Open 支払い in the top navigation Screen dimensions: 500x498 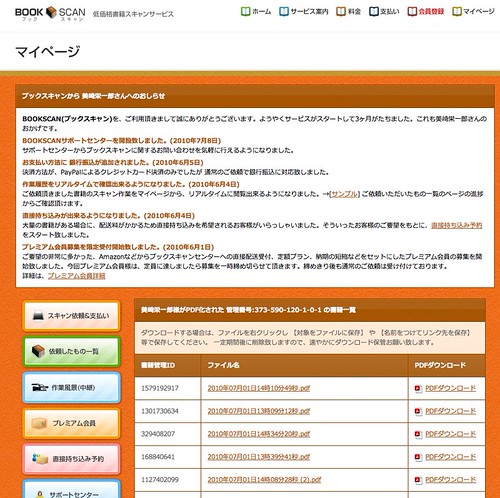390,12
